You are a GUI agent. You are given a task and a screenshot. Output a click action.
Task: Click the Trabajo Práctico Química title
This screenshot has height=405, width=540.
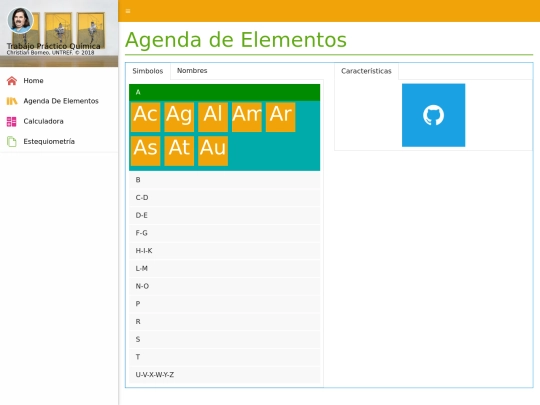pyautogui.click(x=53, y=46)
